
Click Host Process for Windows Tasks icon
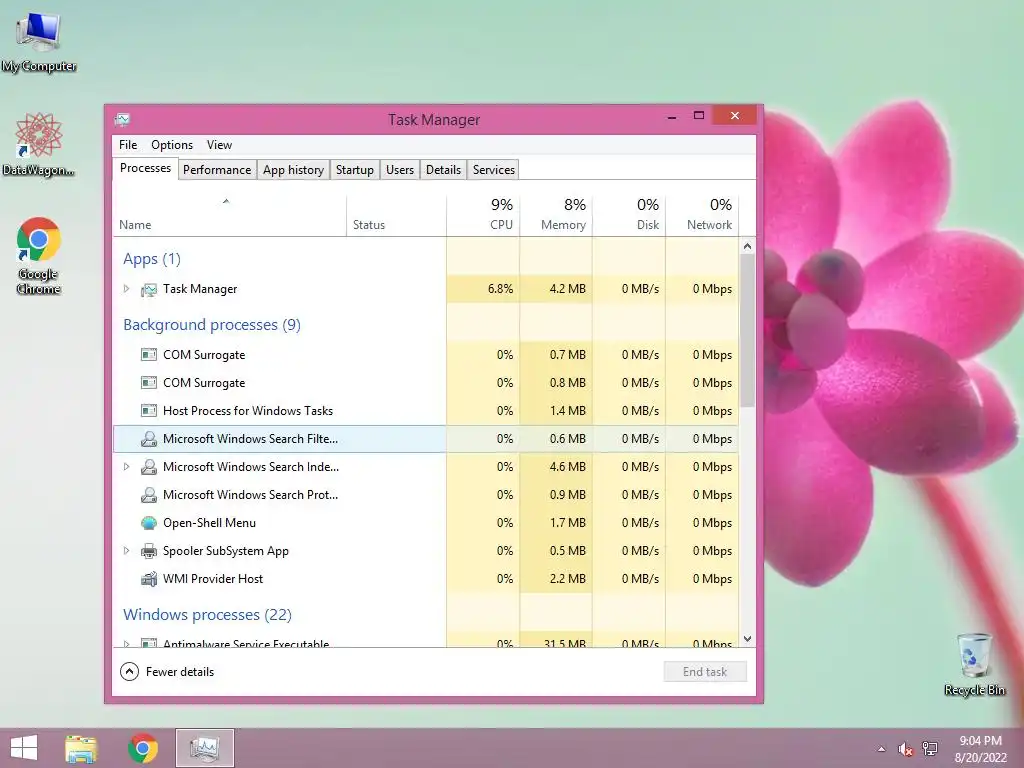tap(149, 411)
